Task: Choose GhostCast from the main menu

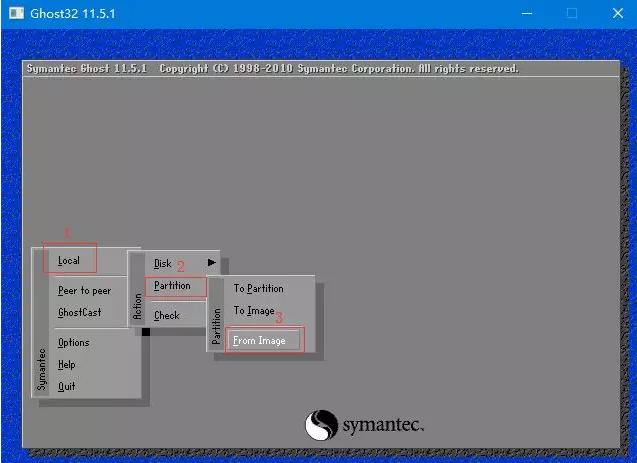Action: click(80, 312)
